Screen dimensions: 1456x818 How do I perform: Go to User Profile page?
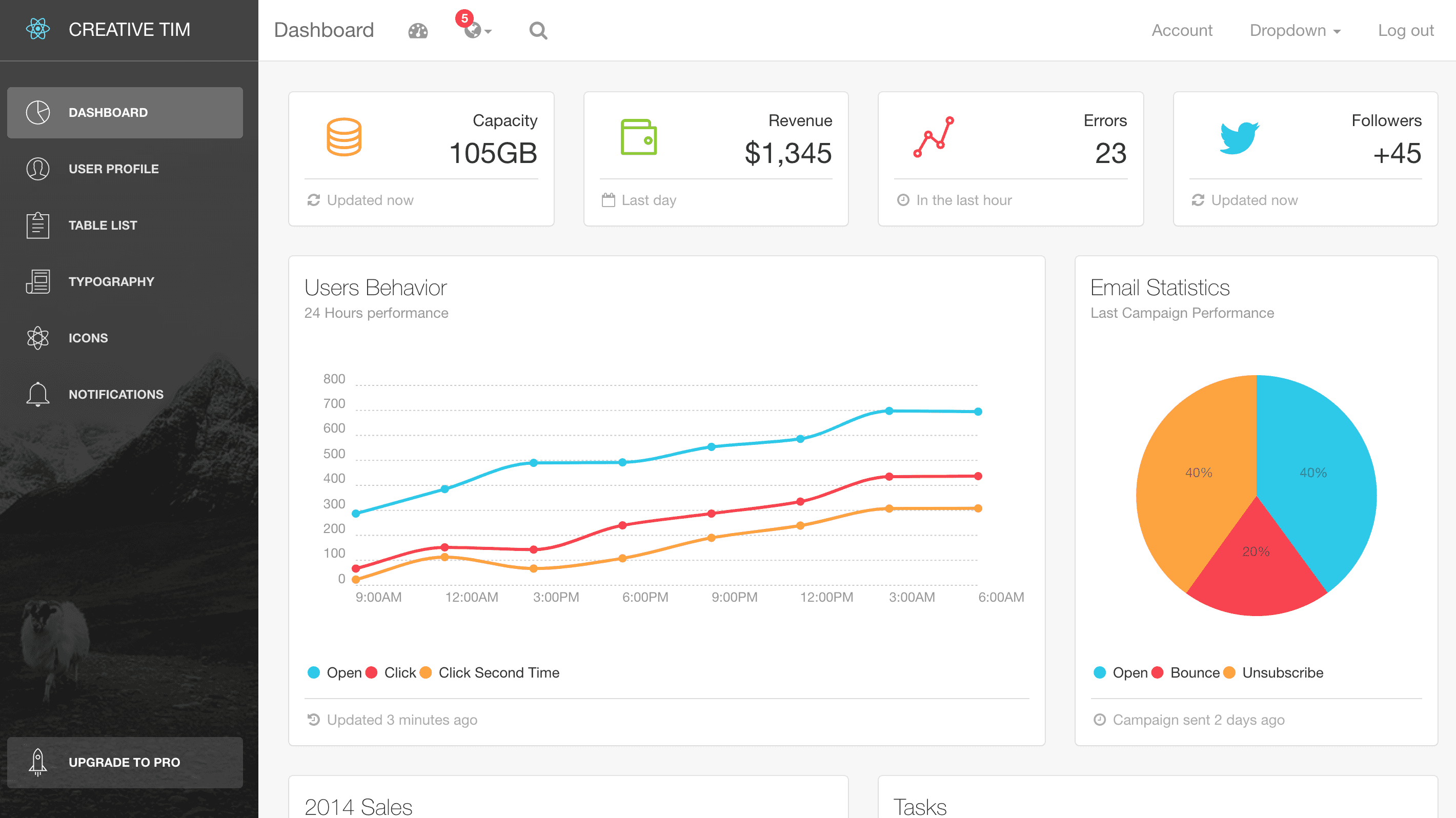pos(113,169)
